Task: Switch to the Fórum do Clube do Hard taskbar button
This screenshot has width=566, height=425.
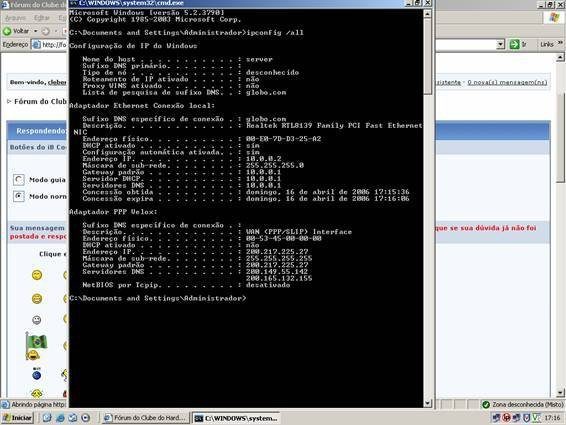Action: (145, 418)
